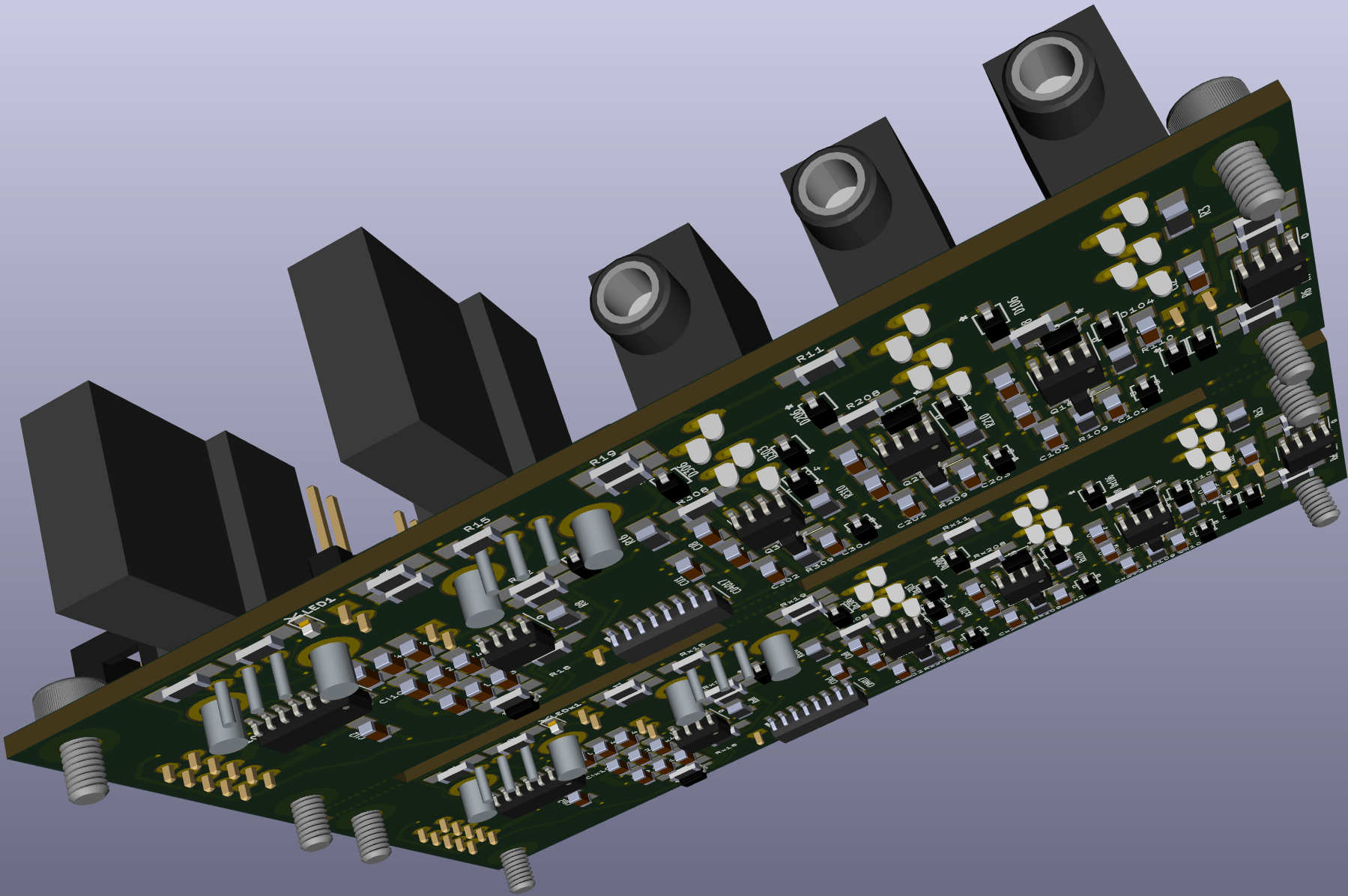The height and width of the screenshot is (896, 1348).
Task: Click the C102 capacitor label
Action: [1054, 452]
